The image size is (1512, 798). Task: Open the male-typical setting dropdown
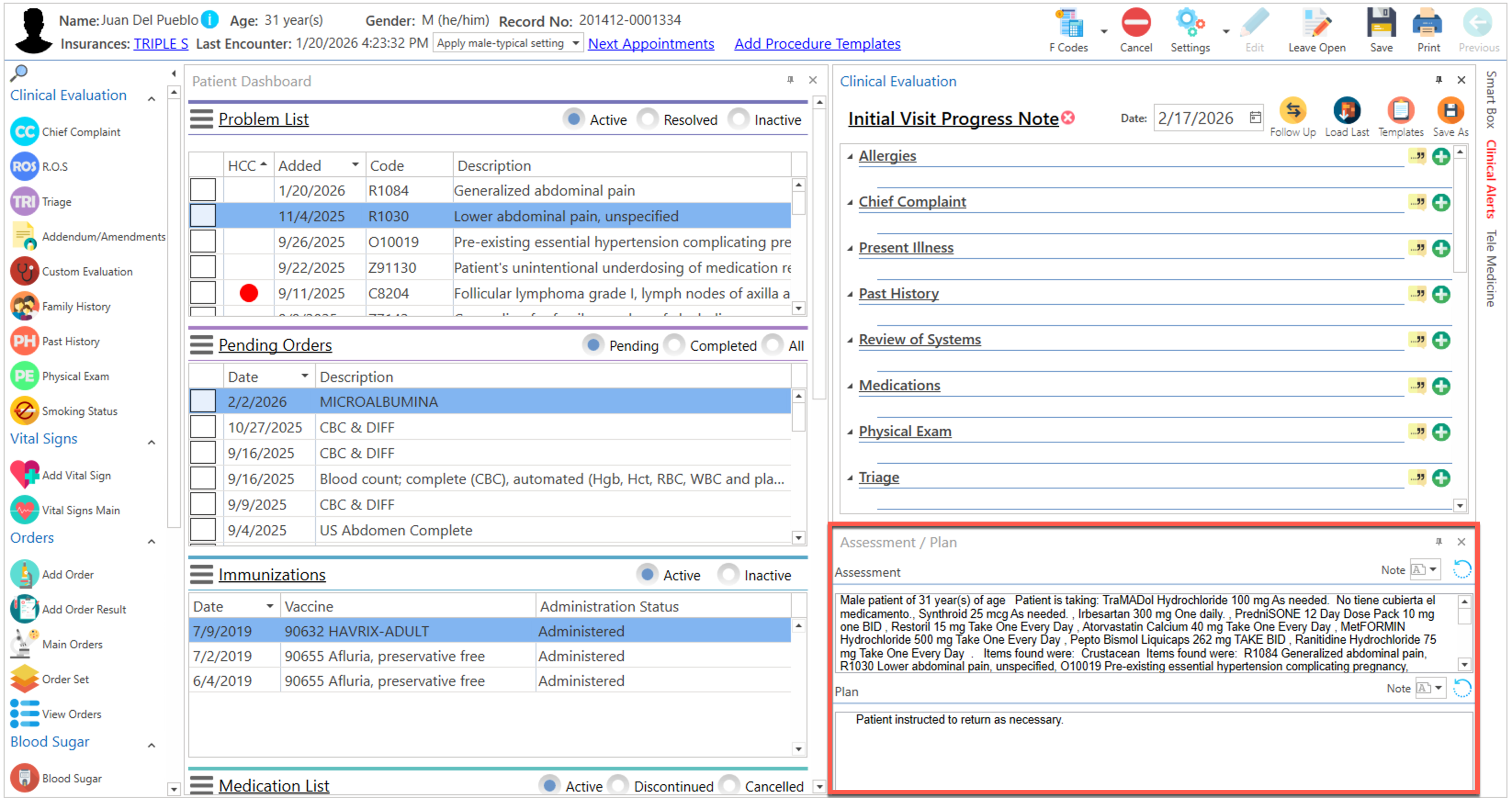pyautogui.click(x=575, y=43)
